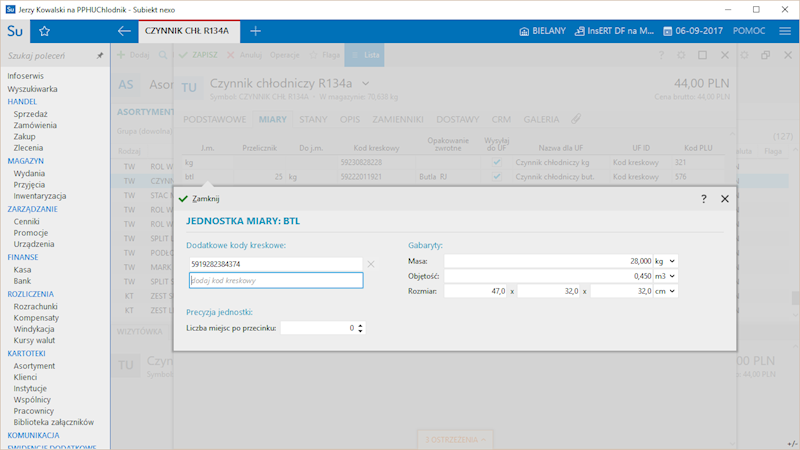Click the Zamknij button
The height and width of the screenshot is (450, 800).
coord(199,199)
